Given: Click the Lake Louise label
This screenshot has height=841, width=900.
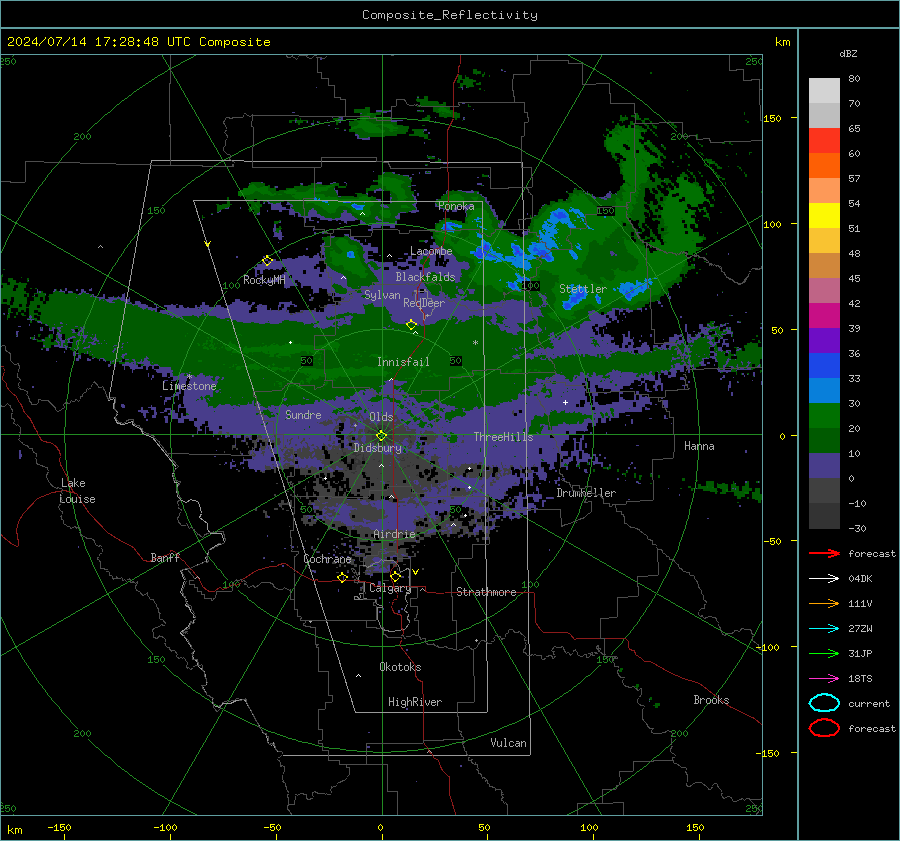Looking at the screenshot, I should point(77,491).
